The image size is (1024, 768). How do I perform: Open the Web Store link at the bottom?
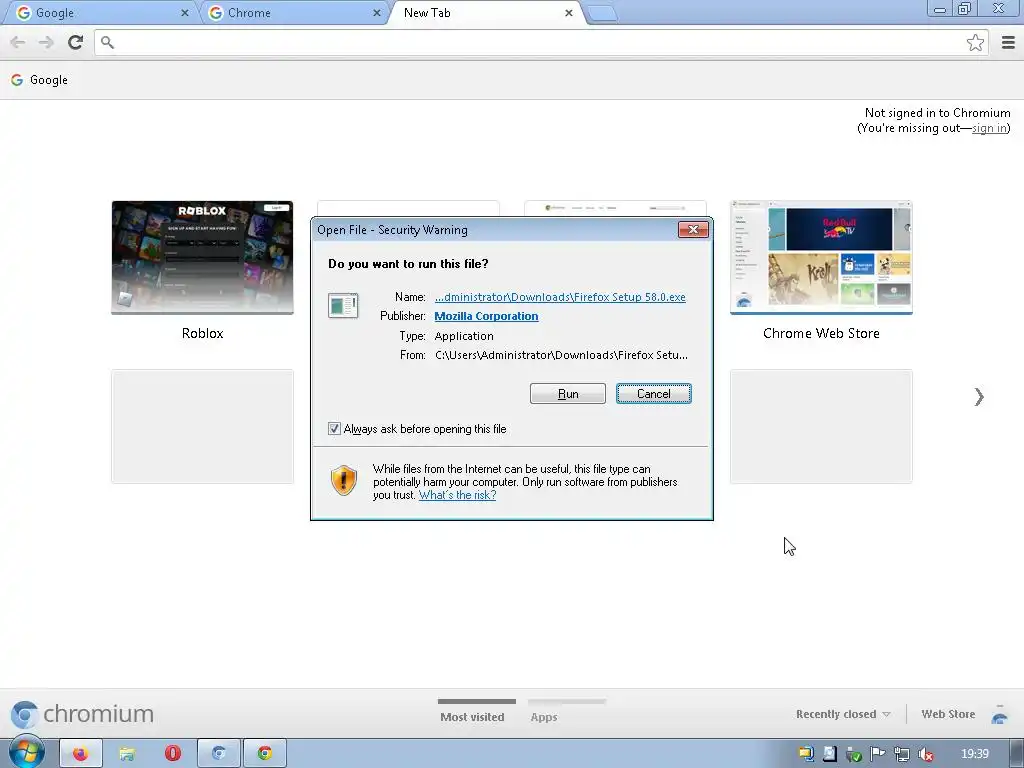[x=948, y=714]
